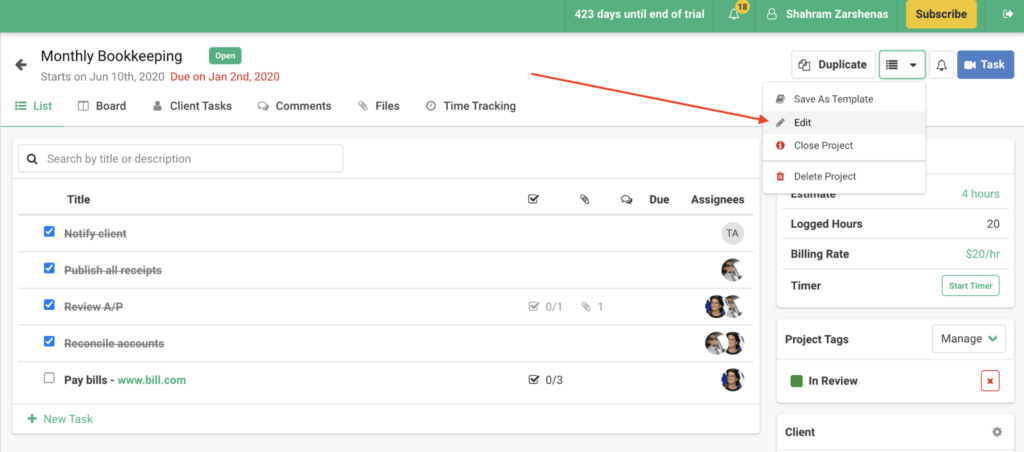Uncheck the Notify client task checkbox
Image resolution: width=1024 pixels, height=452 pixels.
(x=49, y=232)
